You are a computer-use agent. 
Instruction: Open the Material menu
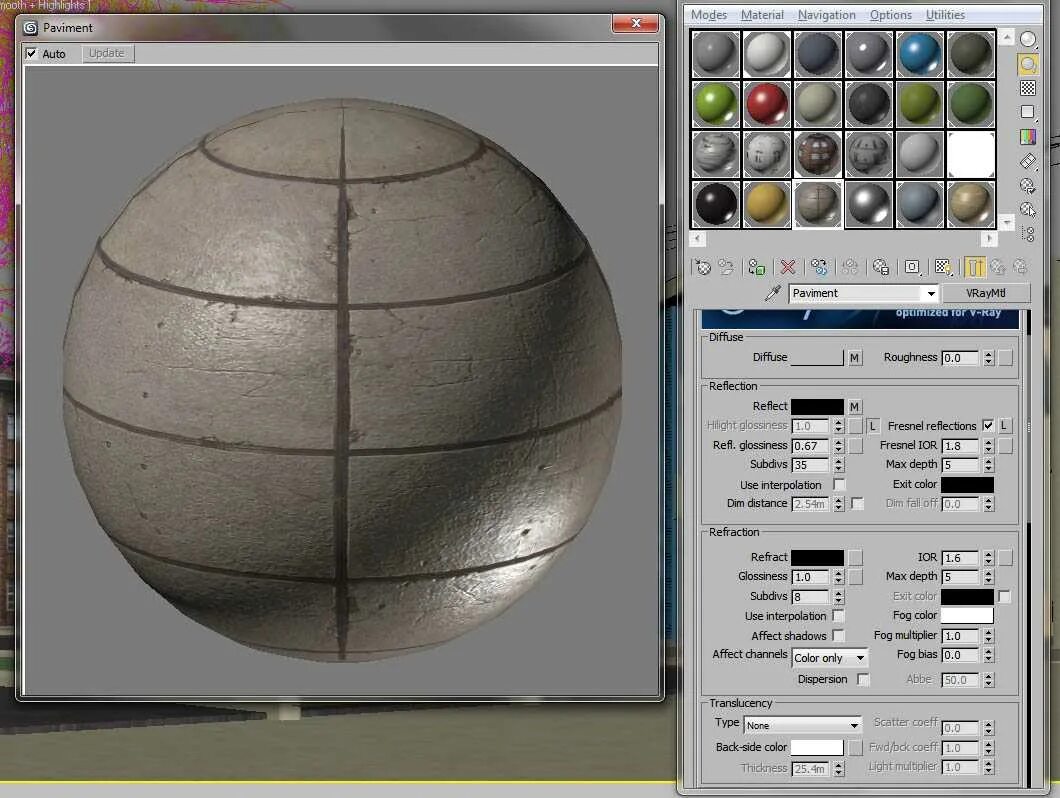[x=762, y=15]
